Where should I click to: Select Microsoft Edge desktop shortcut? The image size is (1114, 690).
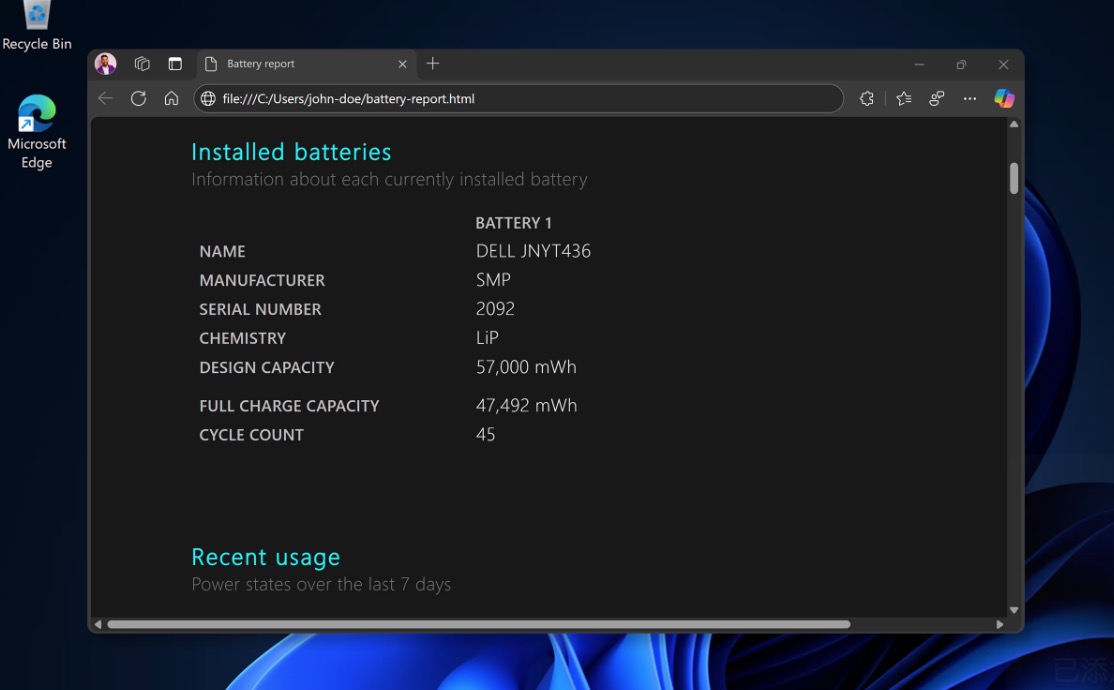tap(37, 132)
